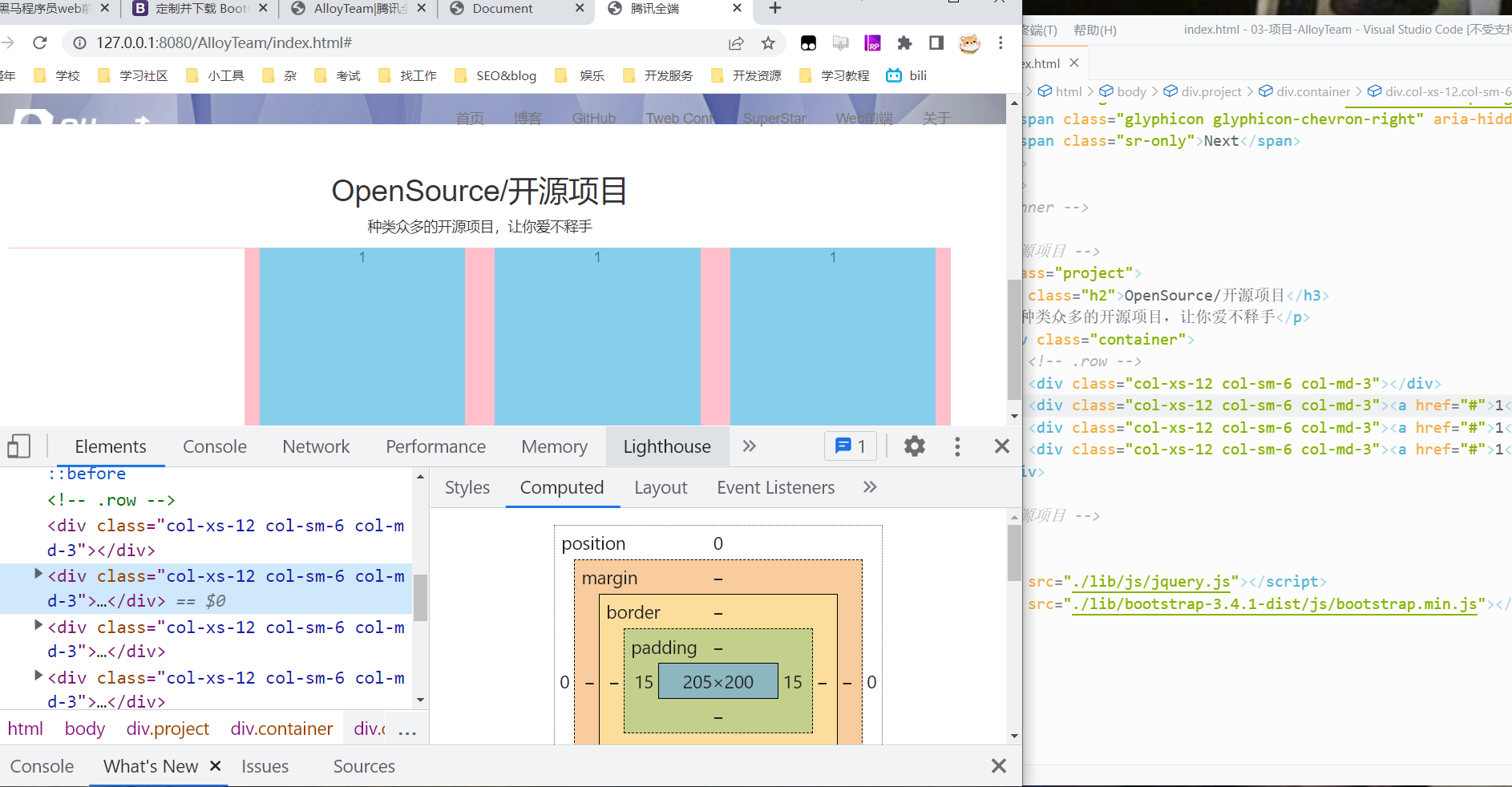Viewport: 1512px width, 787px height.
Task: Select the Computed pane tab
Action: [562, 487]
